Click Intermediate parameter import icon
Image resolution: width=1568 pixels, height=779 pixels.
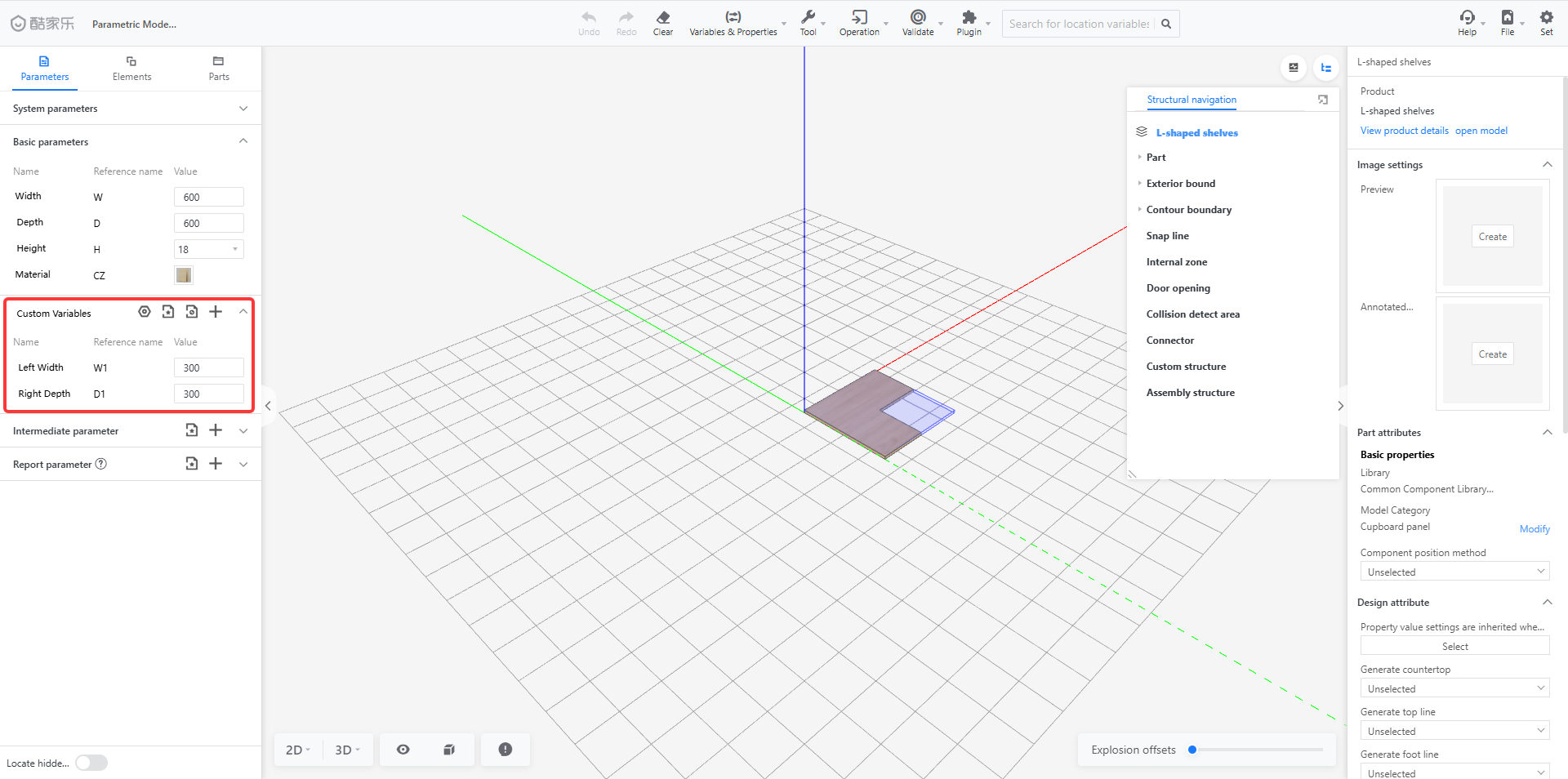[192, 430]
